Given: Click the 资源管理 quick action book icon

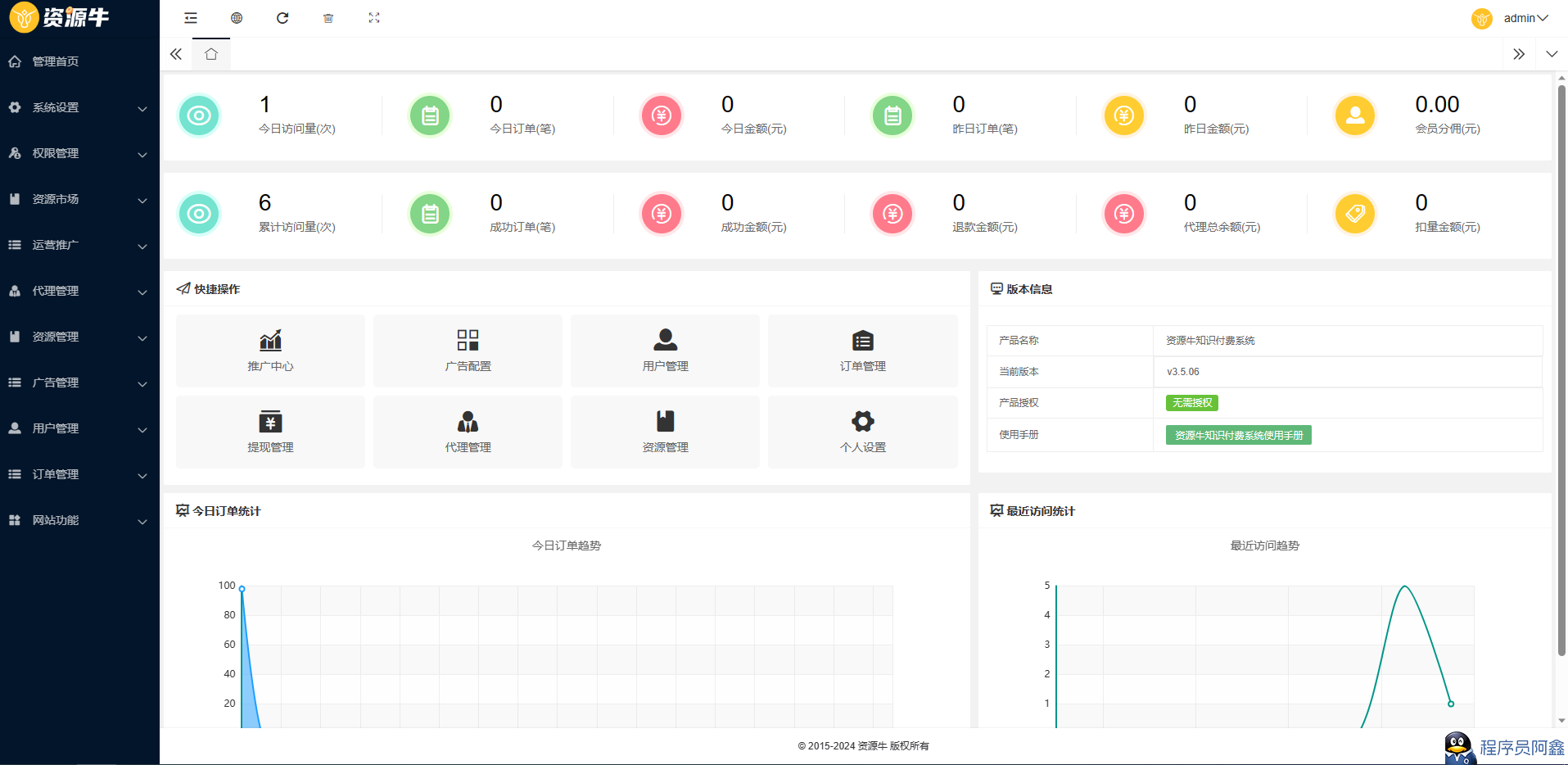Looking at the screenshot, I should tap(665, 421).
